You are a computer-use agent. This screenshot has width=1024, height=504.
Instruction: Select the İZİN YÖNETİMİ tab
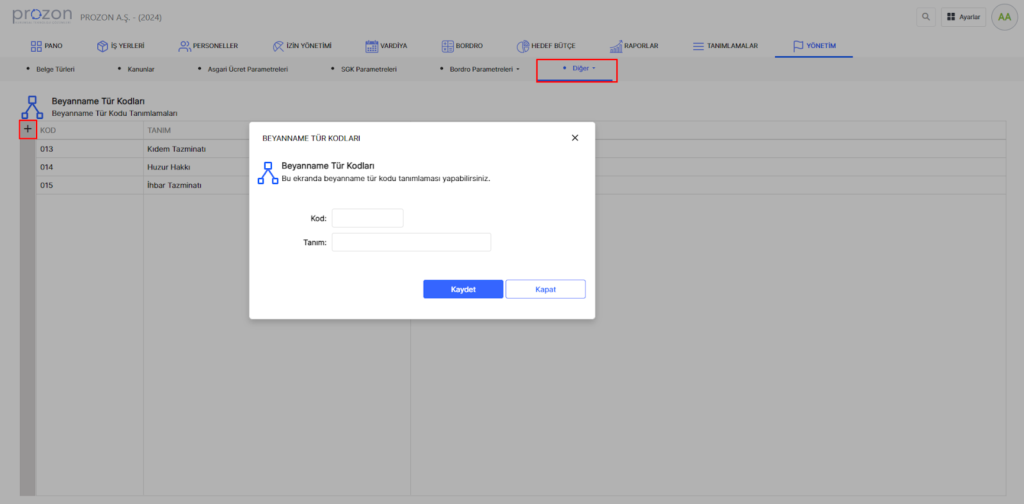[302, 46]
